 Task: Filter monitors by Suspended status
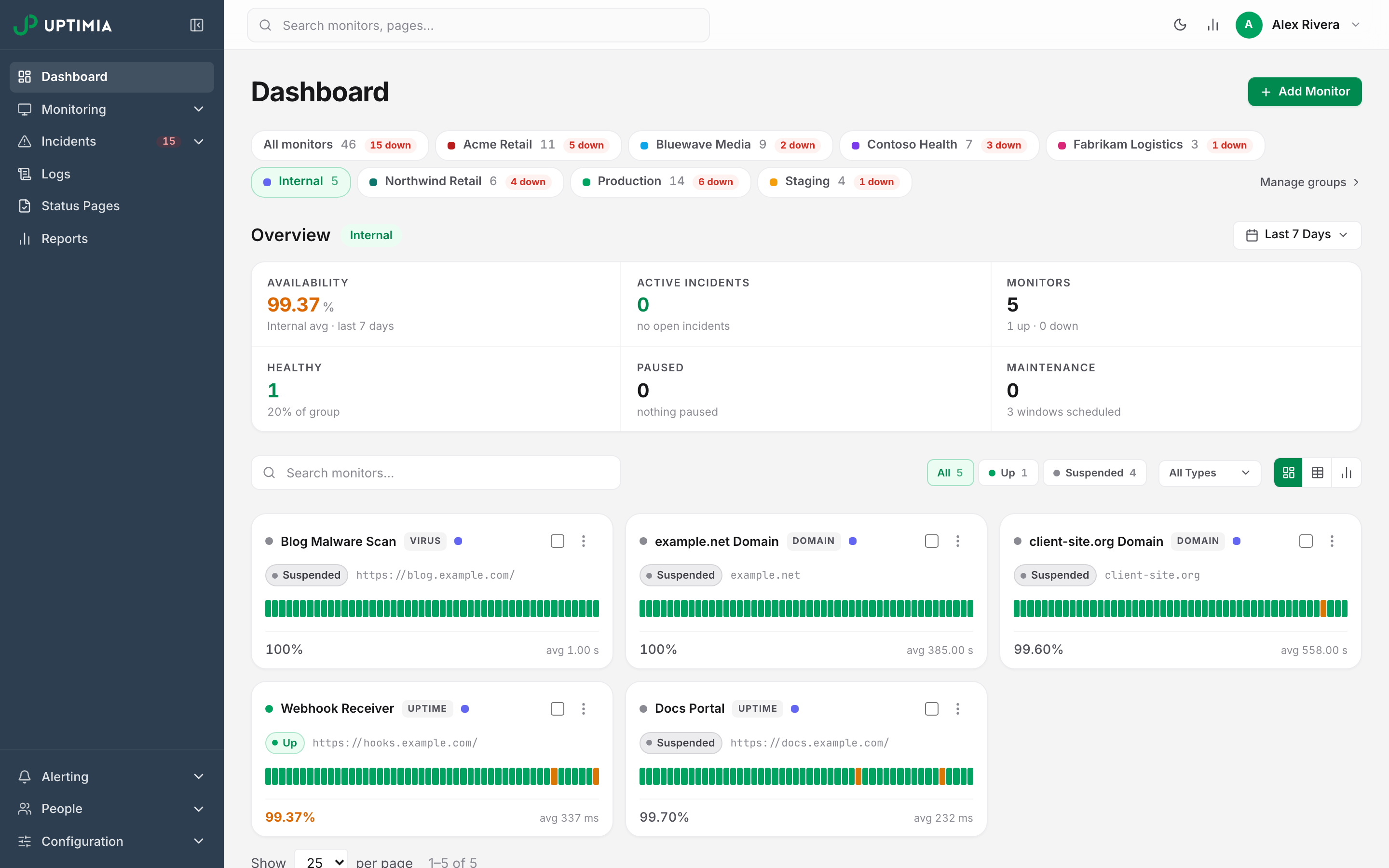pyautogui.click(x=1094, y=473)
